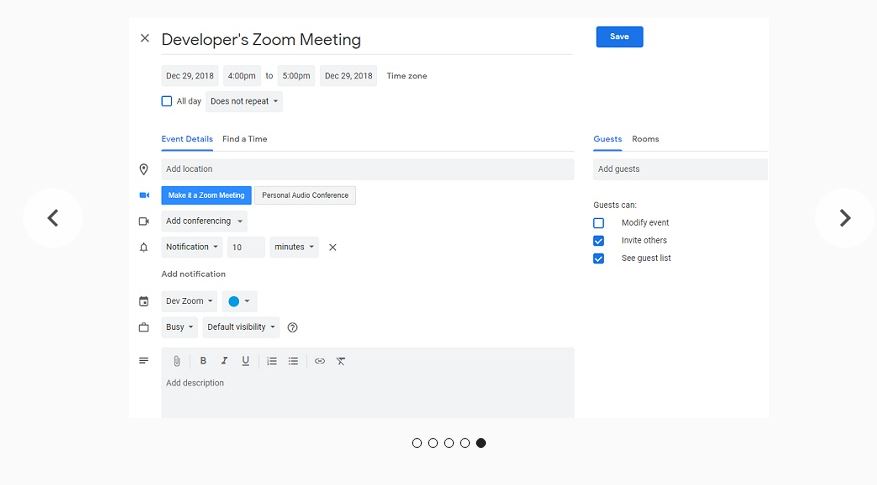The width and height of the screenshot is (877, 485).
Task: Uncheck See guest list permission
Action: 598,258
